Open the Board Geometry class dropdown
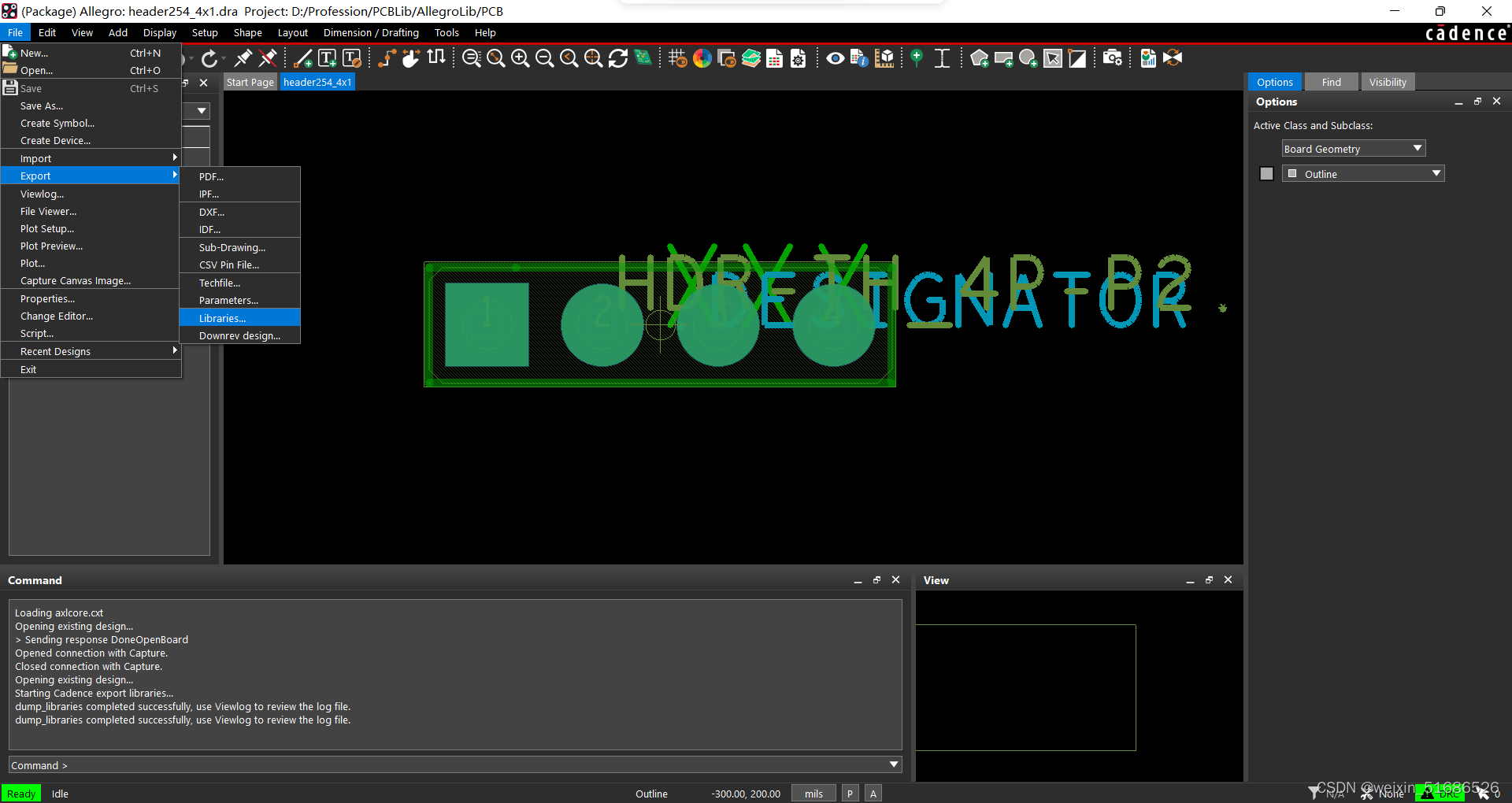This screenshot has height=803, width=1512. [1352, 148]
